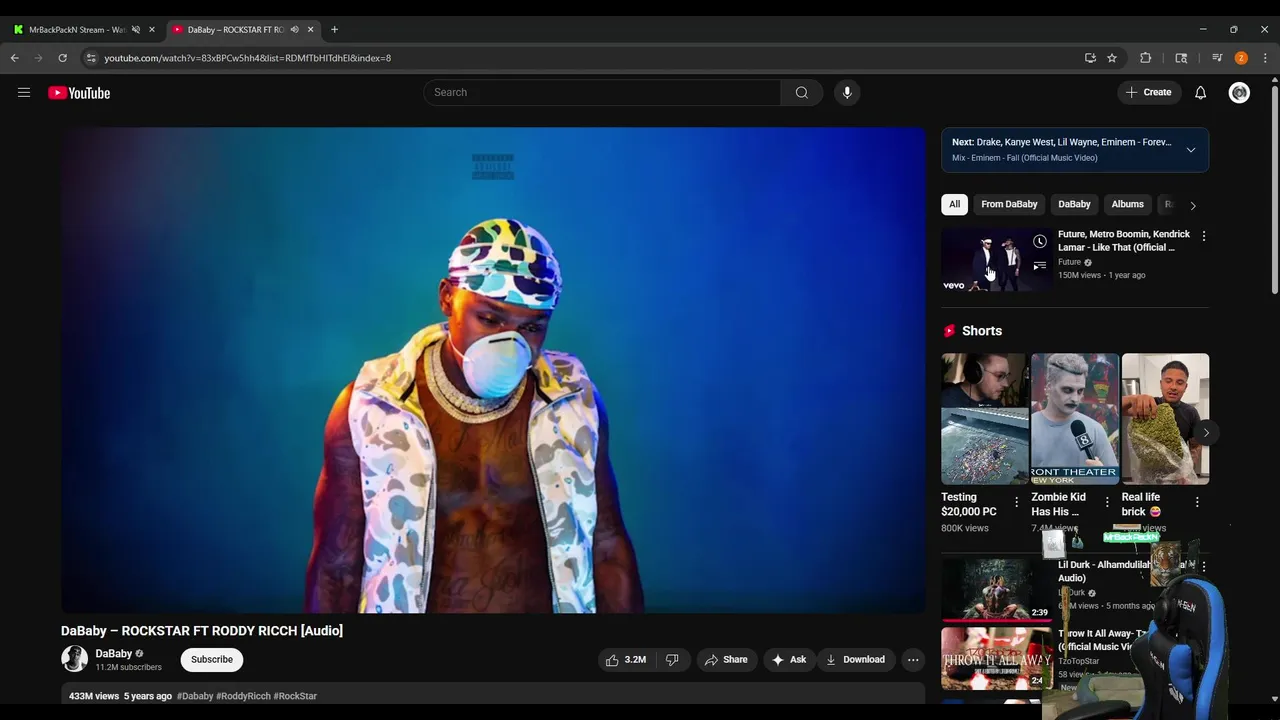The width and height of the screenshot is (1280, 720).
Task: Click the Ask button
Action: (789, 660)
